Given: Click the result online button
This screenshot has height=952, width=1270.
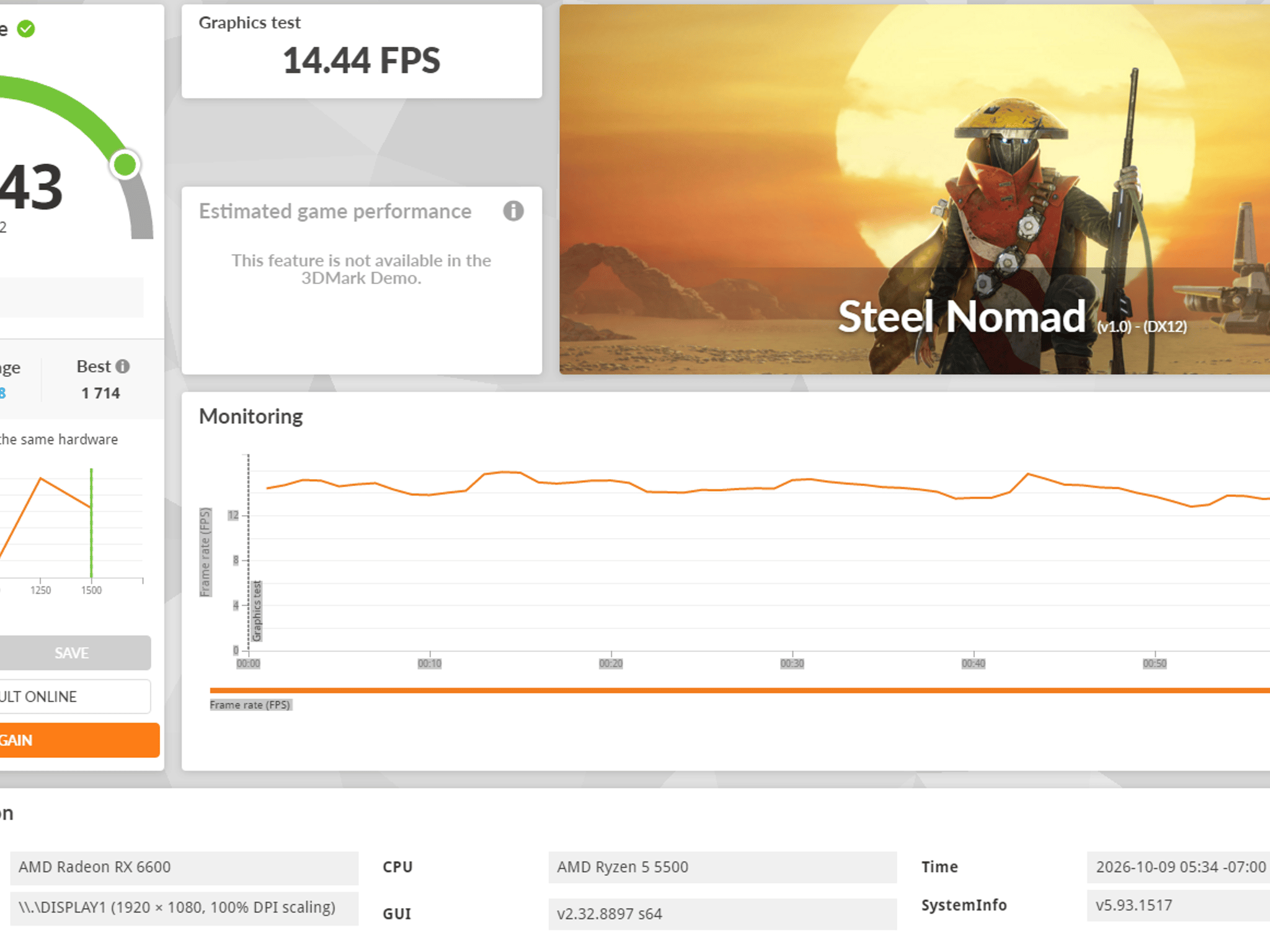Looking at the screenshot, I should (74, 697).
